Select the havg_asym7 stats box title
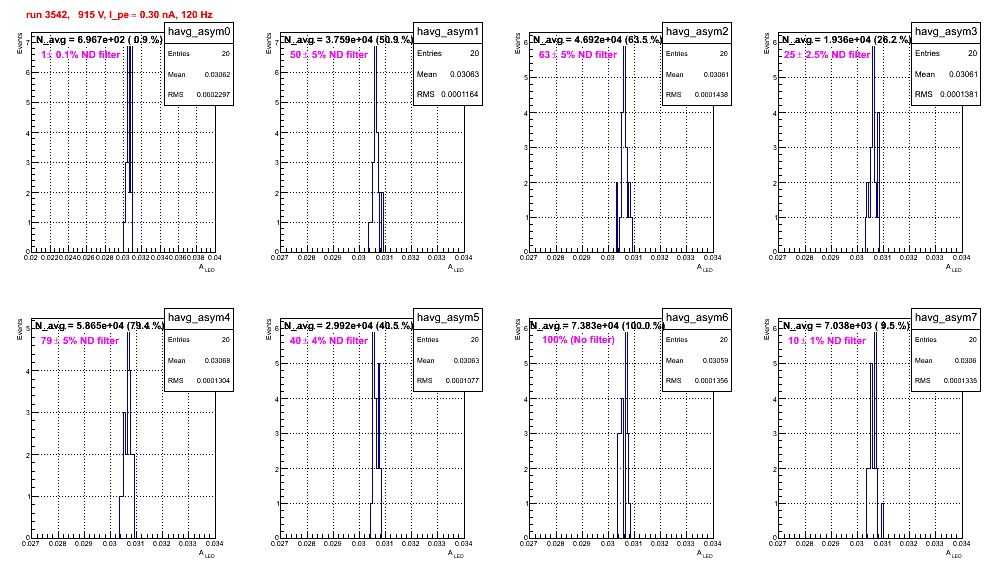The image size is (996, 572). [946, 317]
